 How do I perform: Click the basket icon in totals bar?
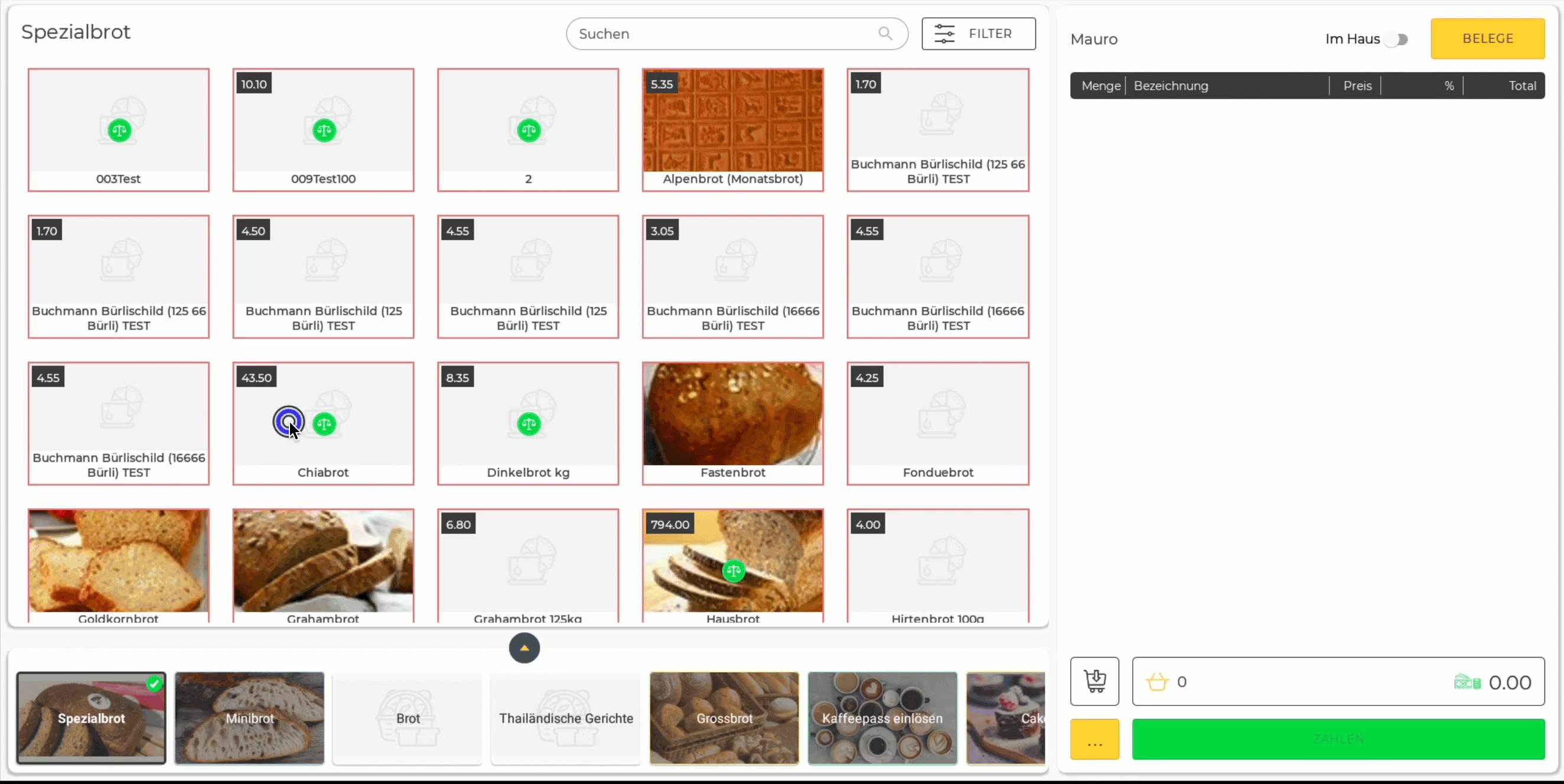[x=1156, y=681]
